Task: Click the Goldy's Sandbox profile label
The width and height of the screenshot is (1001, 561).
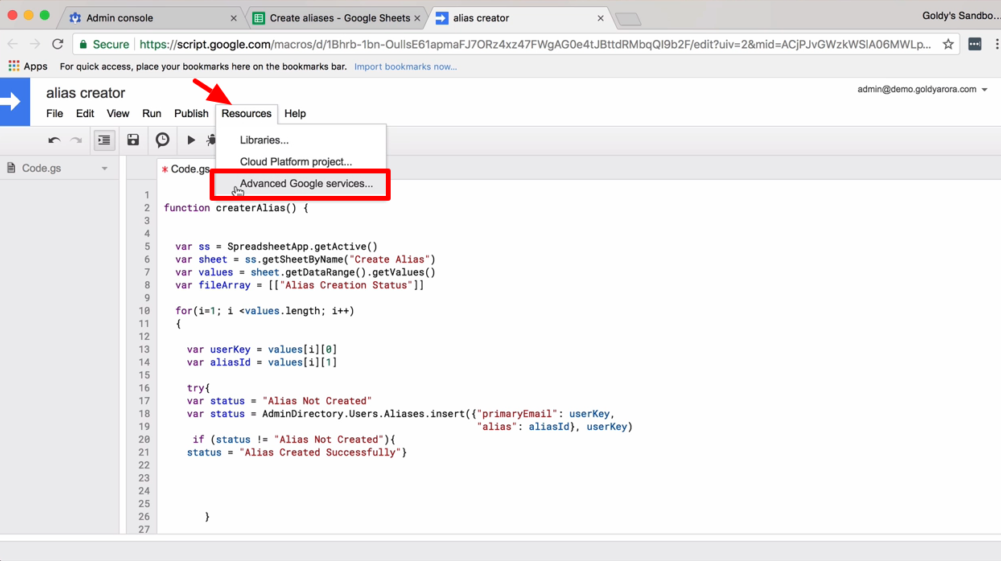Action: (x=961, y=16)
